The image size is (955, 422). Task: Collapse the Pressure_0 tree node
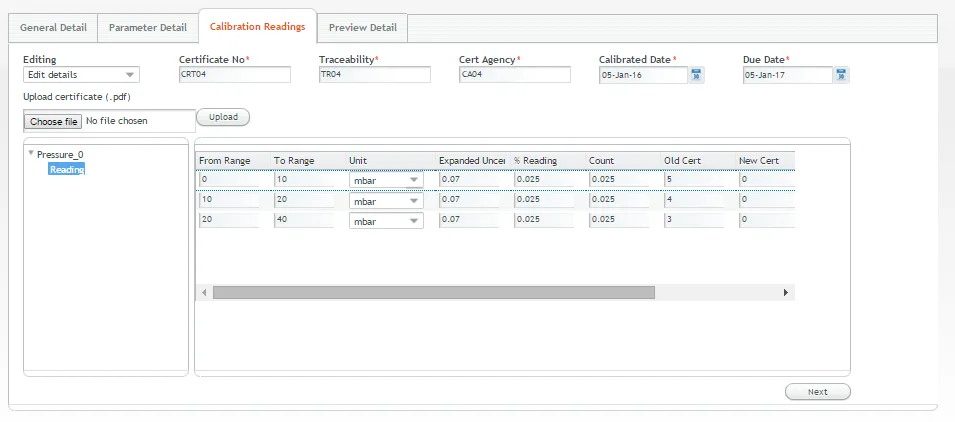point(31,153)
